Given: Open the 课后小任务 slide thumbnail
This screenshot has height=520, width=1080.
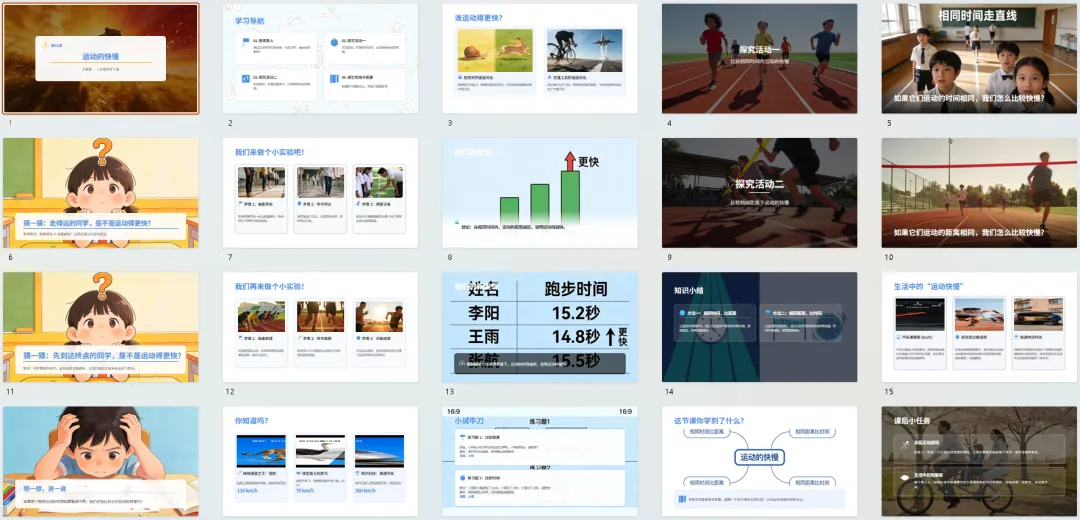Looking at the screenshot, I should pos(979,461).
